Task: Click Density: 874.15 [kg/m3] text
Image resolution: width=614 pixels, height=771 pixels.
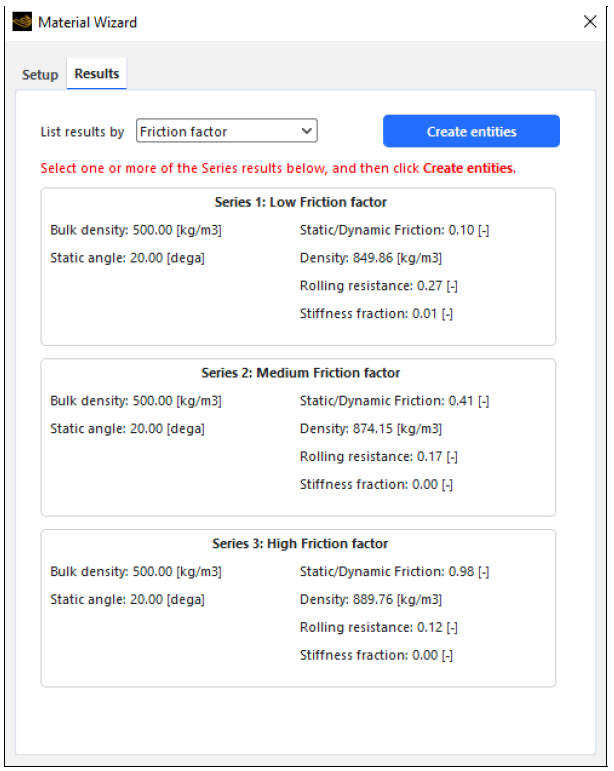Action: point(371,429)
